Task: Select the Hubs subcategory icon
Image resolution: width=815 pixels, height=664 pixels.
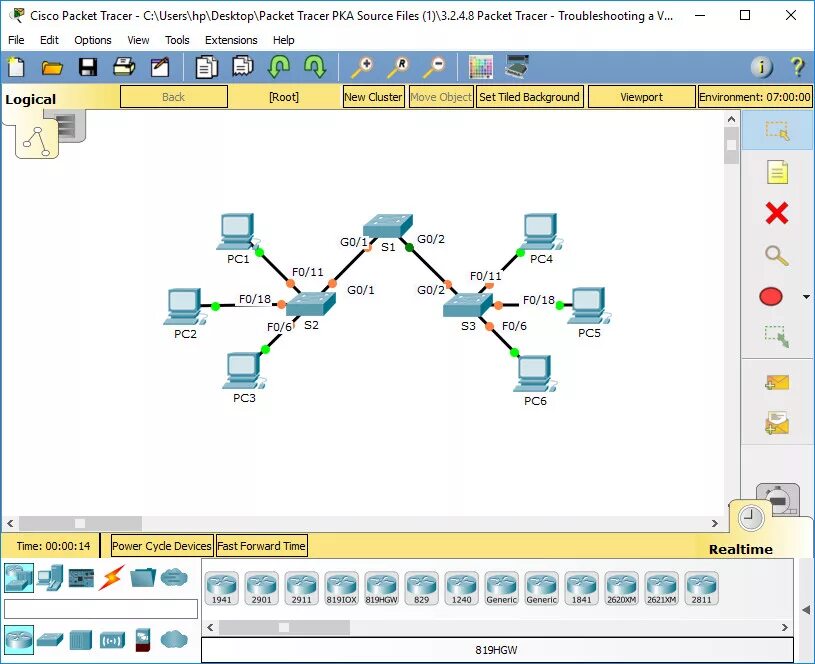Action: pos(81,640)
